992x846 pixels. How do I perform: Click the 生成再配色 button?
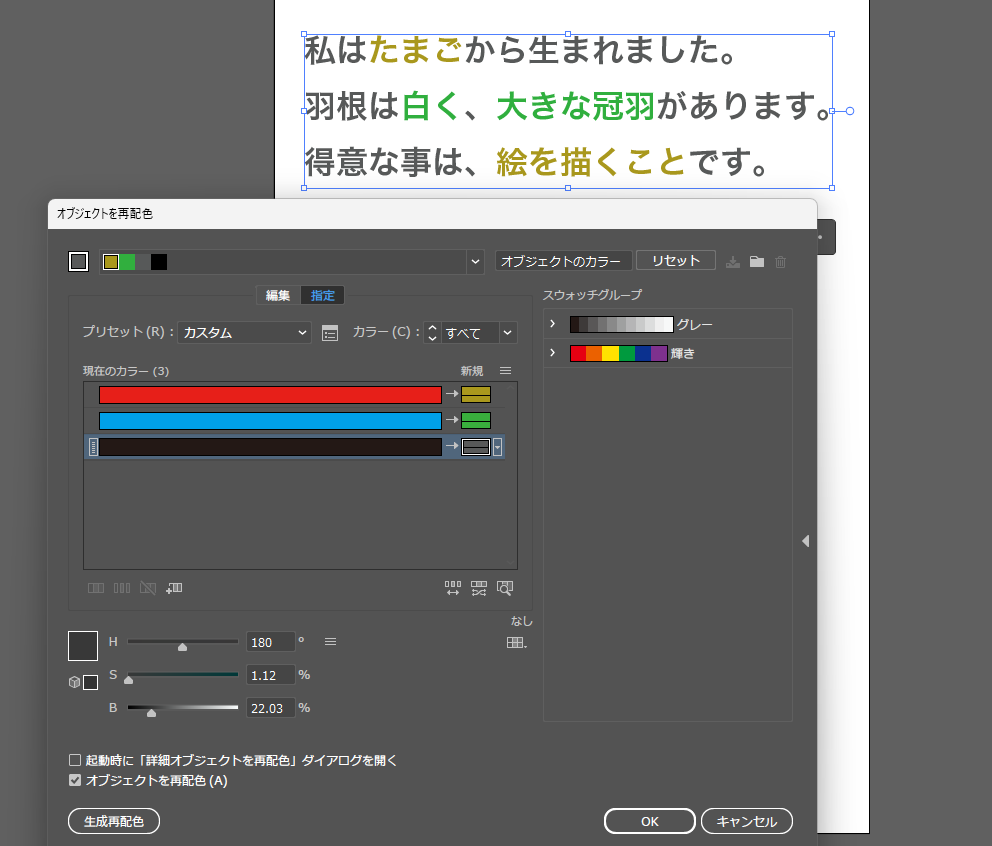pyautogui.click(x=113, y=820)
